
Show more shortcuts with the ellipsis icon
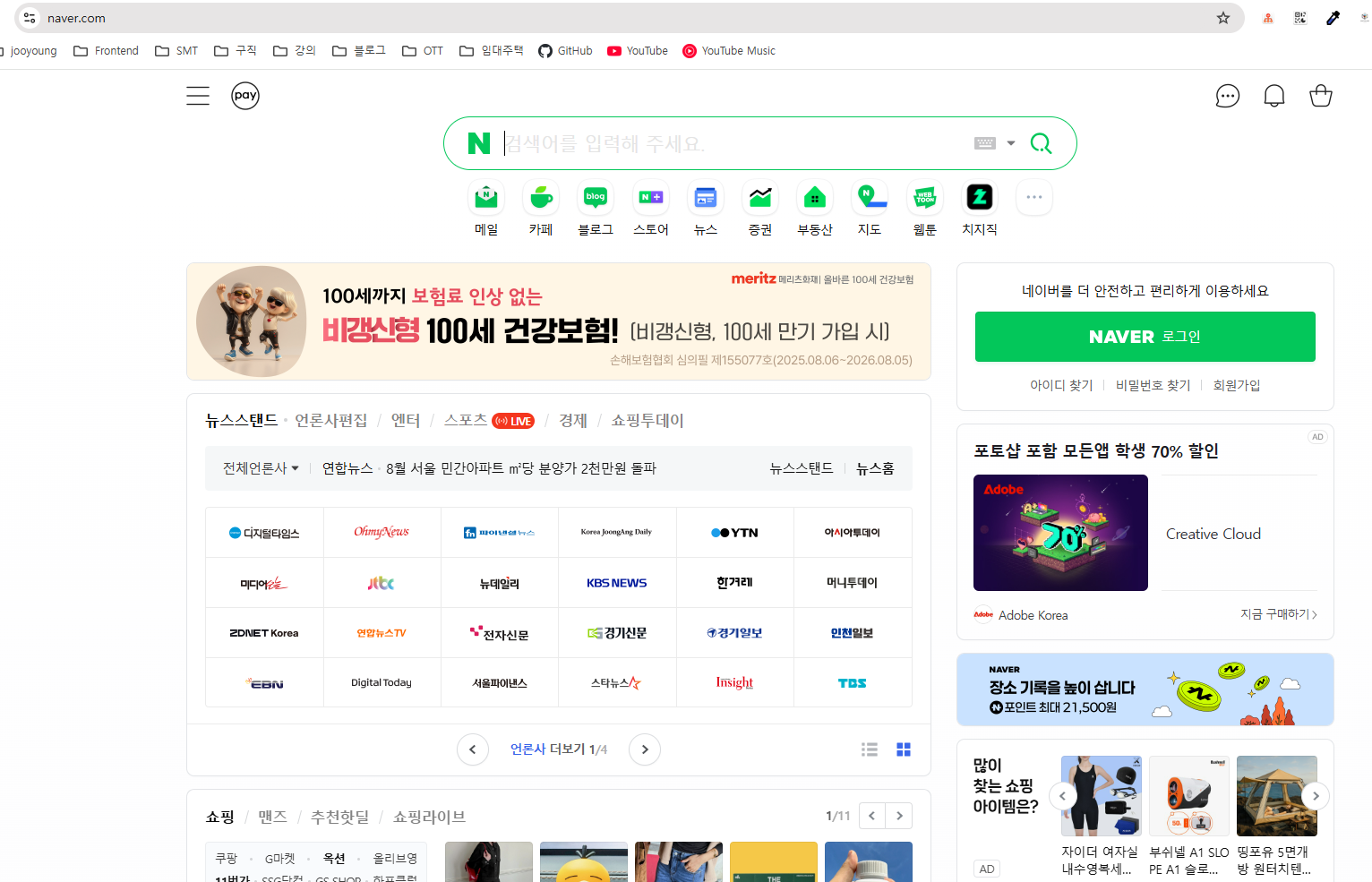(x=1034, y=197)
